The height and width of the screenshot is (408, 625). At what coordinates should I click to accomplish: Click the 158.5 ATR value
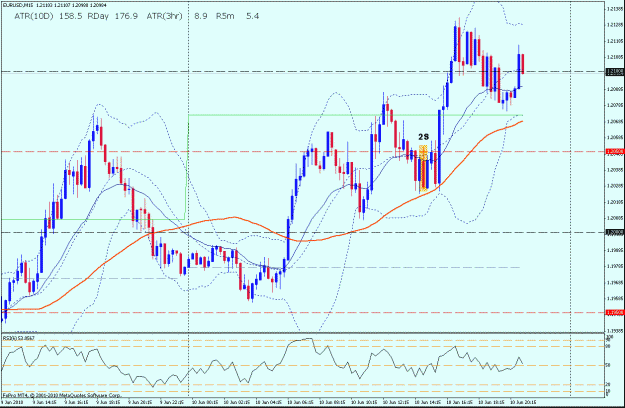(x=71, y=16)
